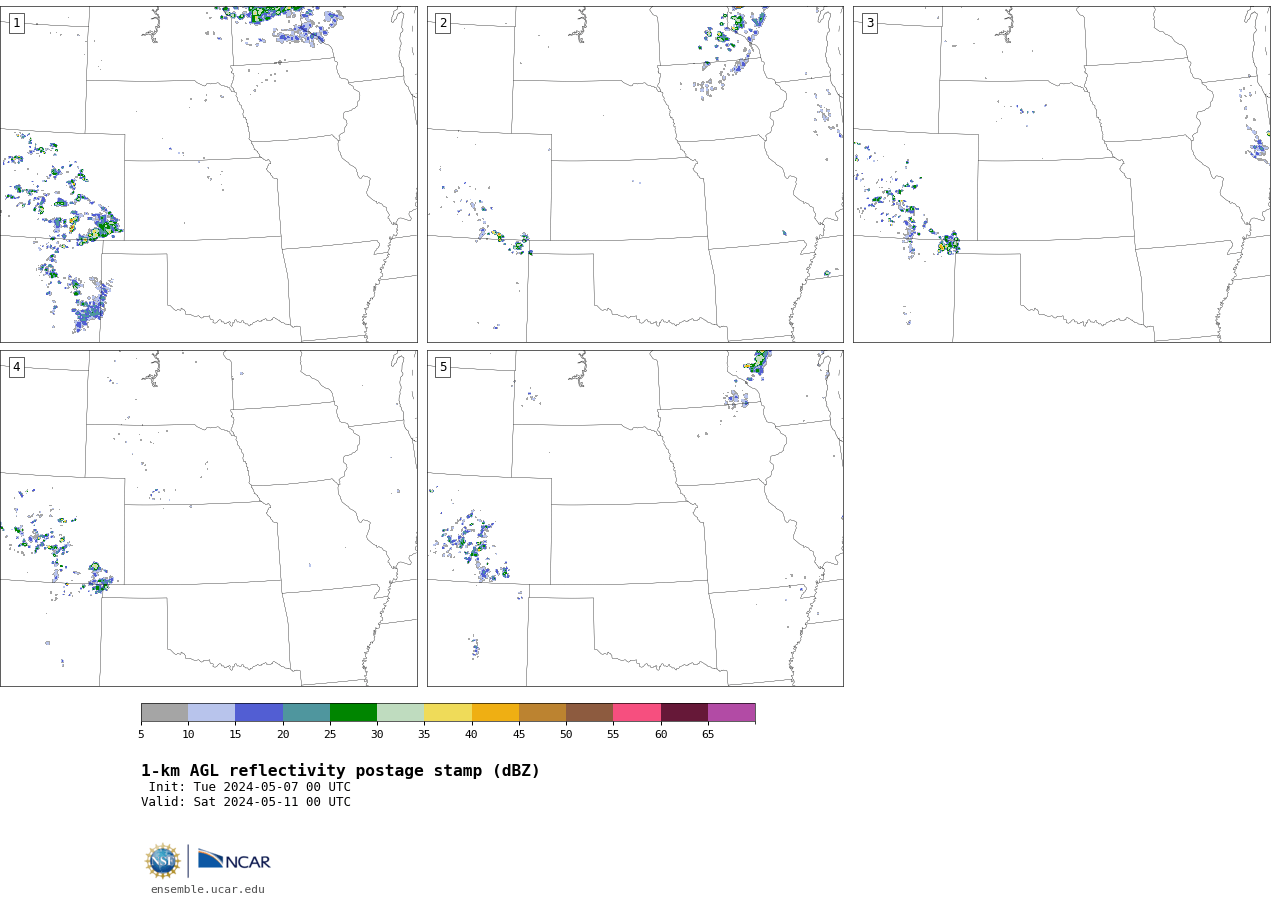The image size is (1280, 901).
Task: Select the yellow 35-40 dBZ swatch
Action: pos(448,712)
